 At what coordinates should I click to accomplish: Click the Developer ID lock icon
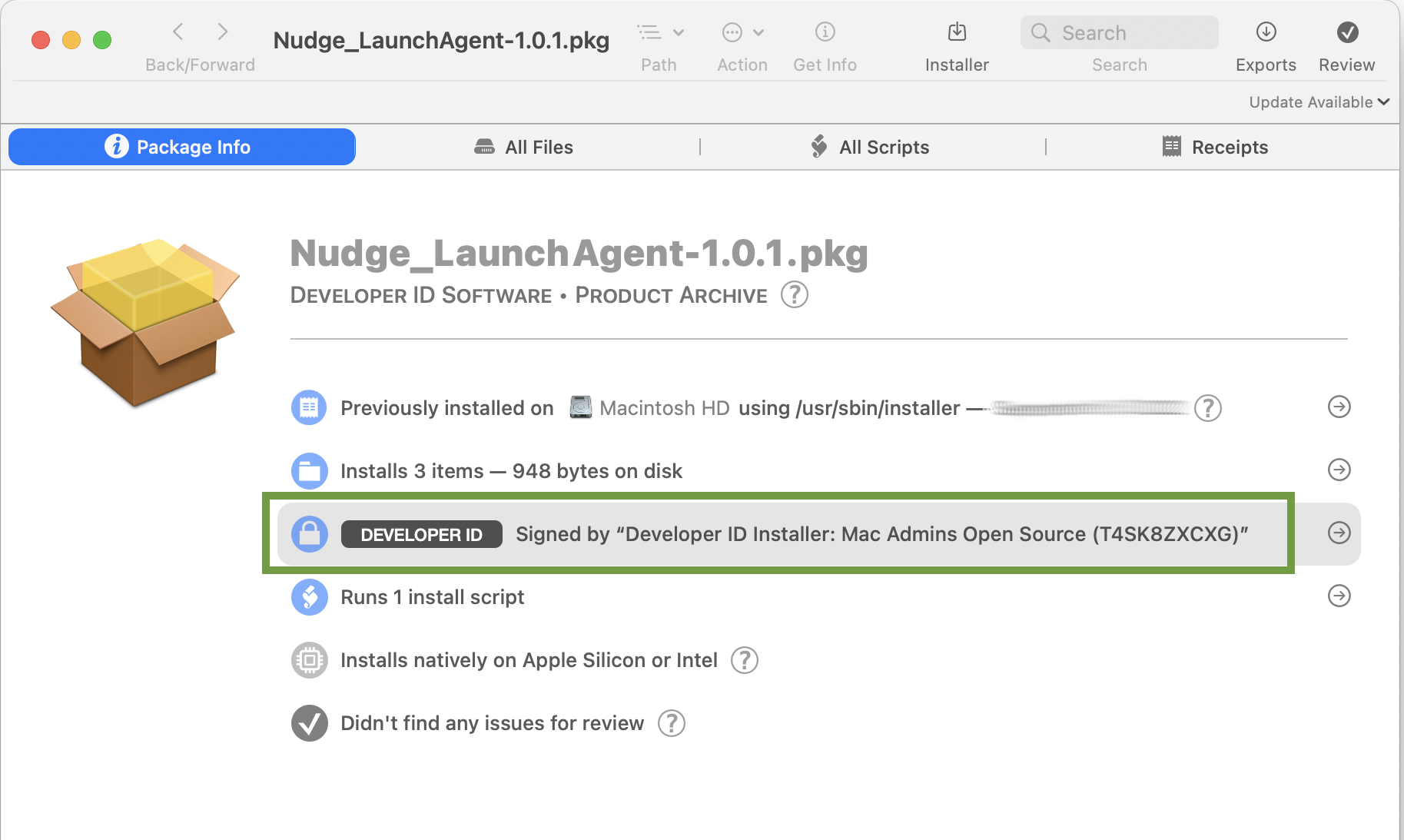309,533
